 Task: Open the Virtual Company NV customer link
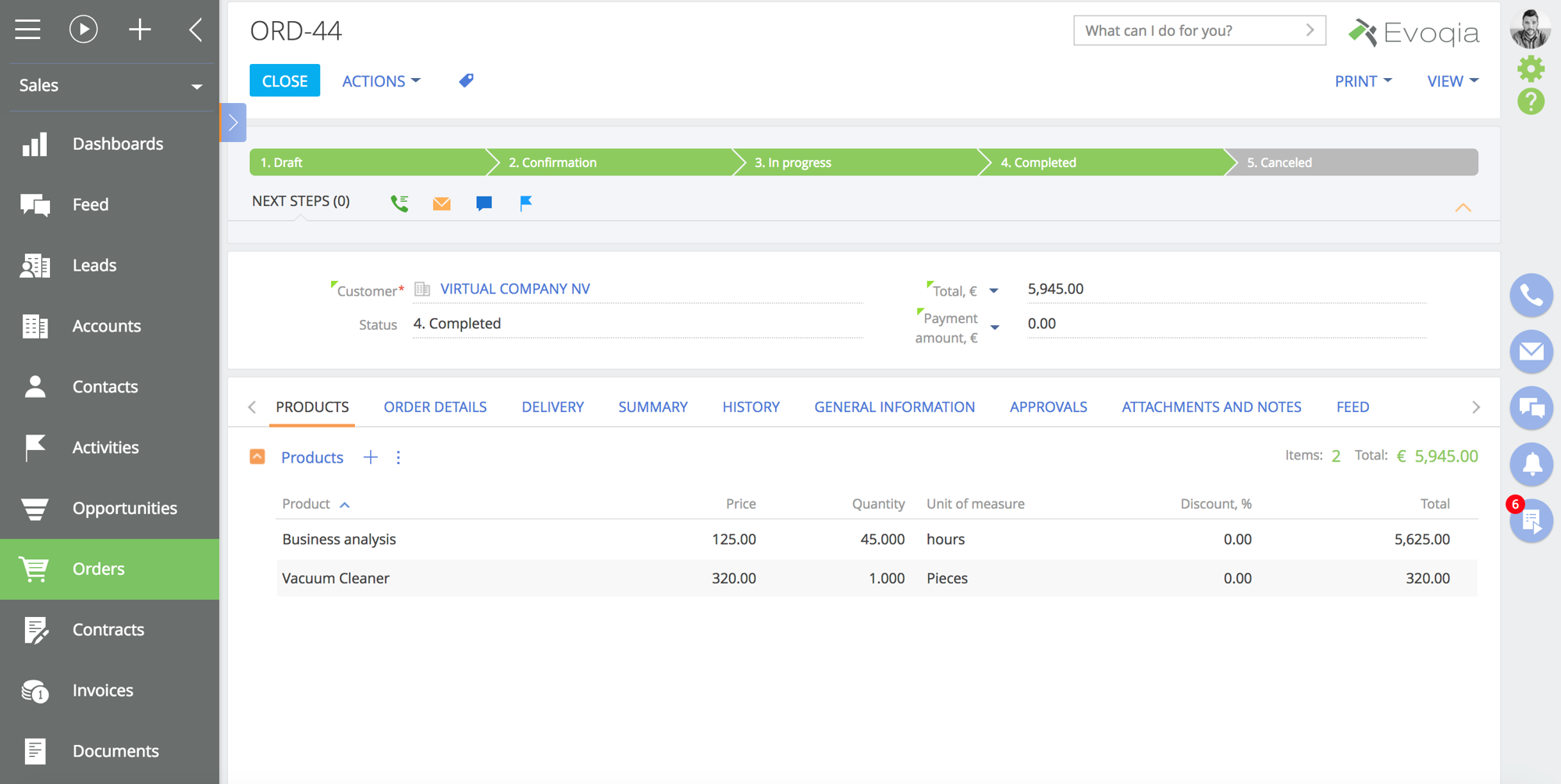point(515,289)
